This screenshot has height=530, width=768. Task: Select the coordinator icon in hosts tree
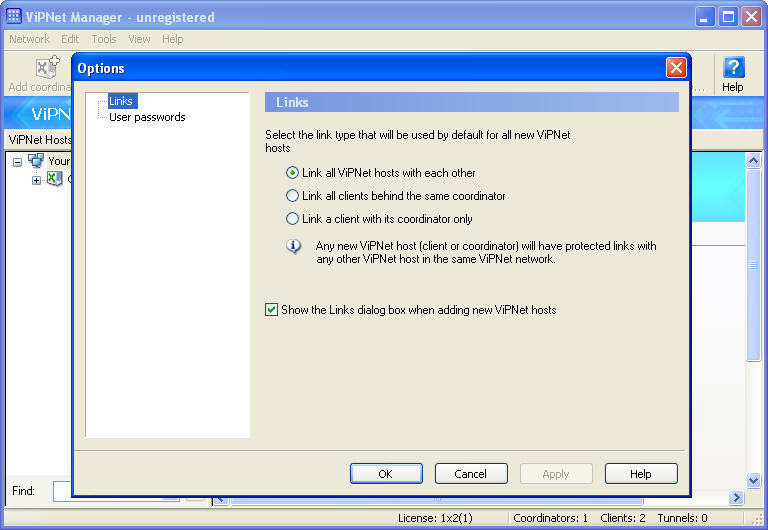point(54,179)
